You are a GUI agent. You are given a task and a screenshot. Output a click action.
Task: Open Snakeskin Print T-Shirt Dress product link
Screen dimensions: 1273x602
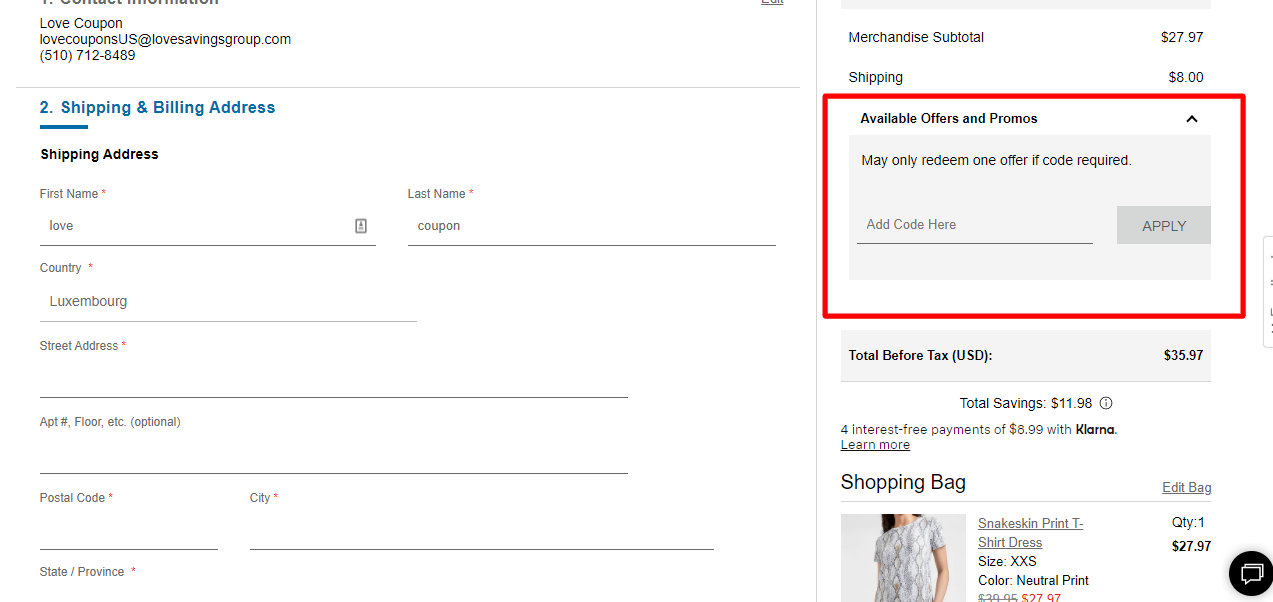(x=1030, y=533)
